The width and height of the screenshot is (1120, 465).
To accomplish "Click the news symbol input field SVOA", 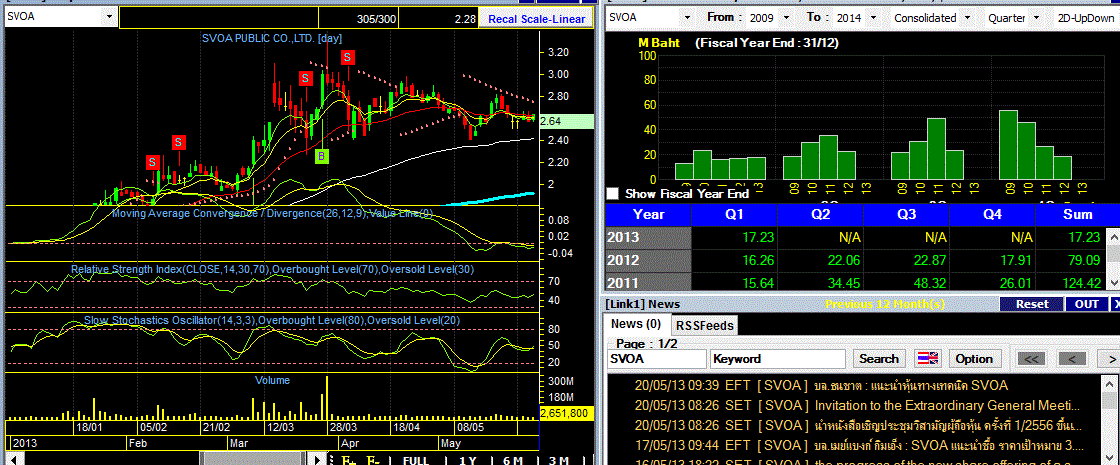I will (x=656, y=359).
